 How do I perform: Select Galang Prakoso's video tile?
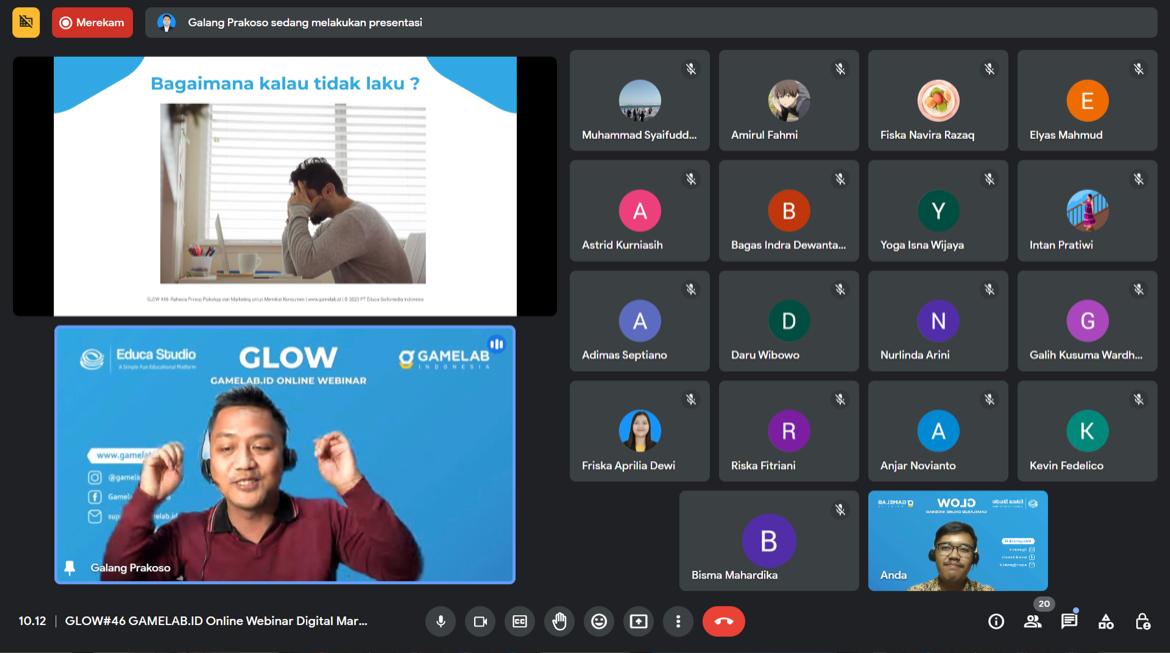pos(285,454)
